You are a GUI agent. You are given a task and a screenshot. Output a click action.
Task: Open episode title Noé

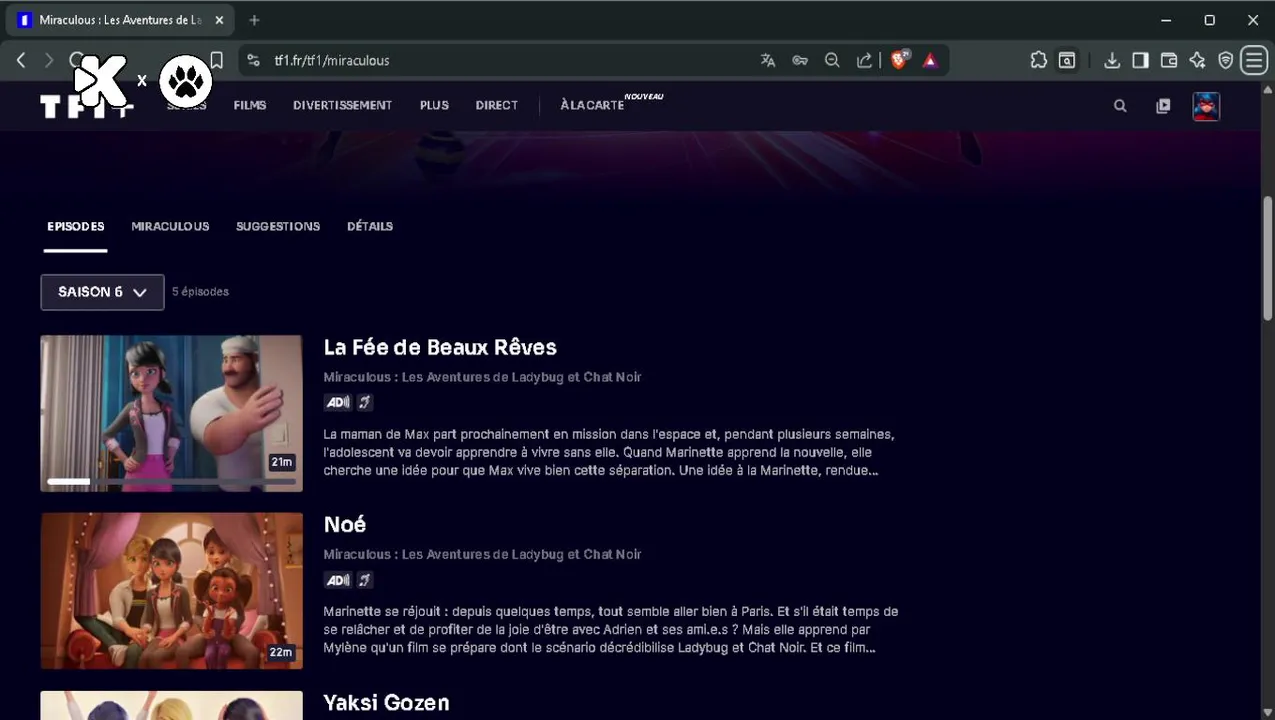point(345,524)
